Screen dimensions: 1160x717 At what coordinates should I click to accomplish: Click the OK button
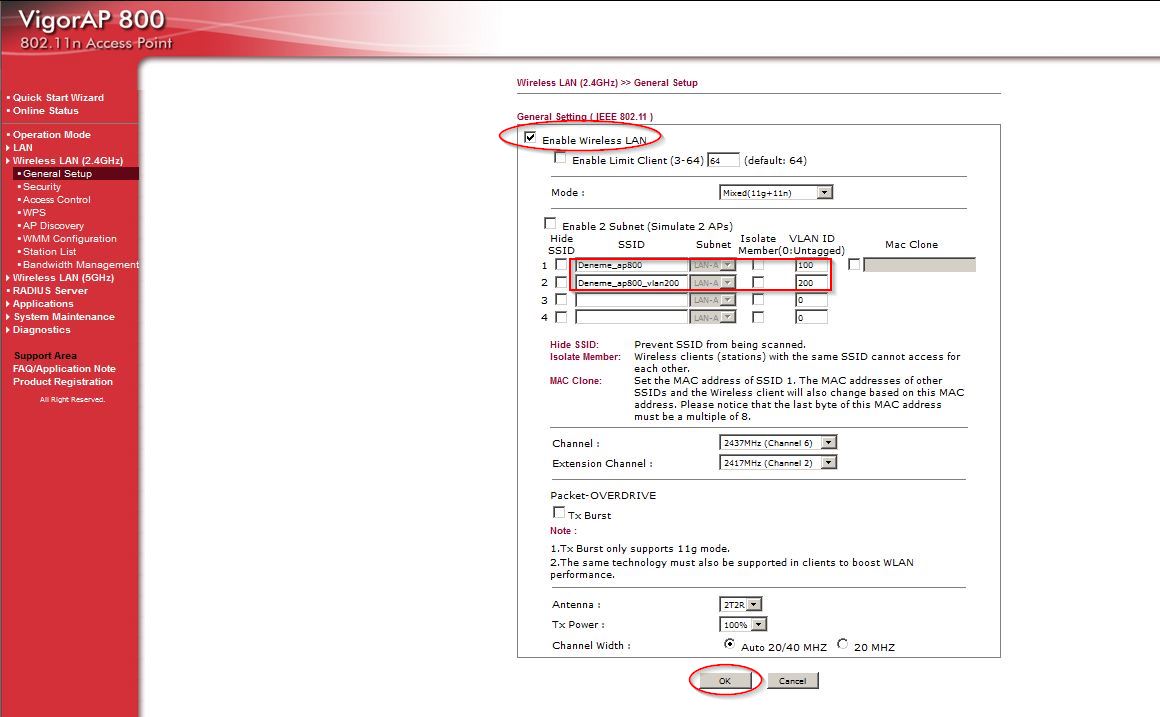726,681
